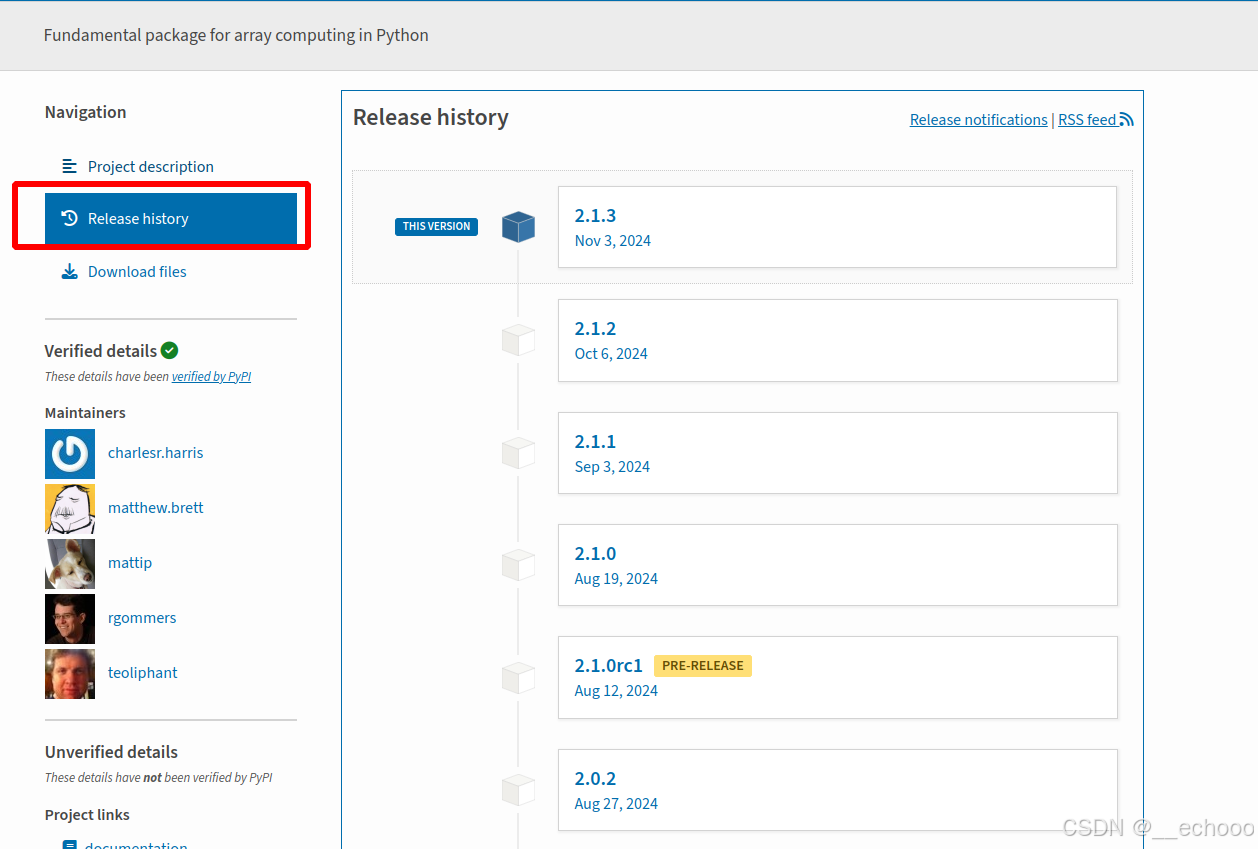Click the Release history clock icon
The image size is (1258, 849).
coord(69,218)
